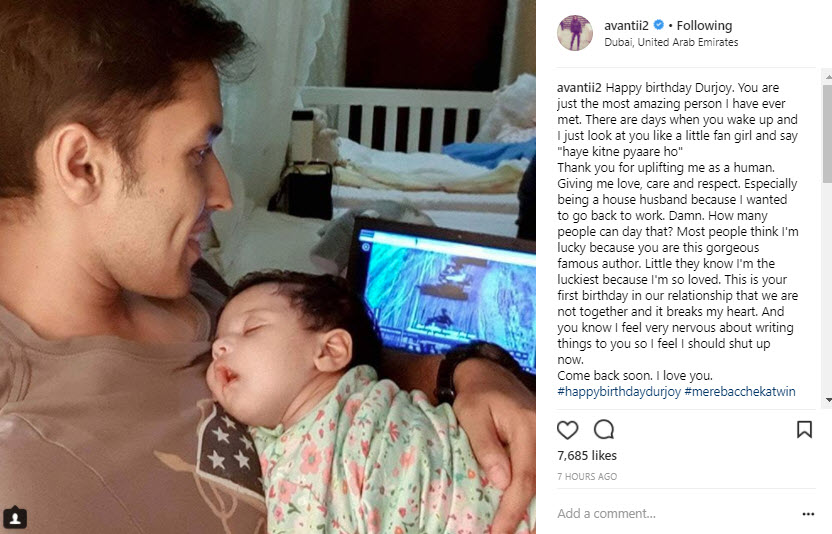Image resolution: width=832 pixels, height=534 pixels.
Task: Open the Dubai, United Arab Emirates location
Action: coord(671,42)
